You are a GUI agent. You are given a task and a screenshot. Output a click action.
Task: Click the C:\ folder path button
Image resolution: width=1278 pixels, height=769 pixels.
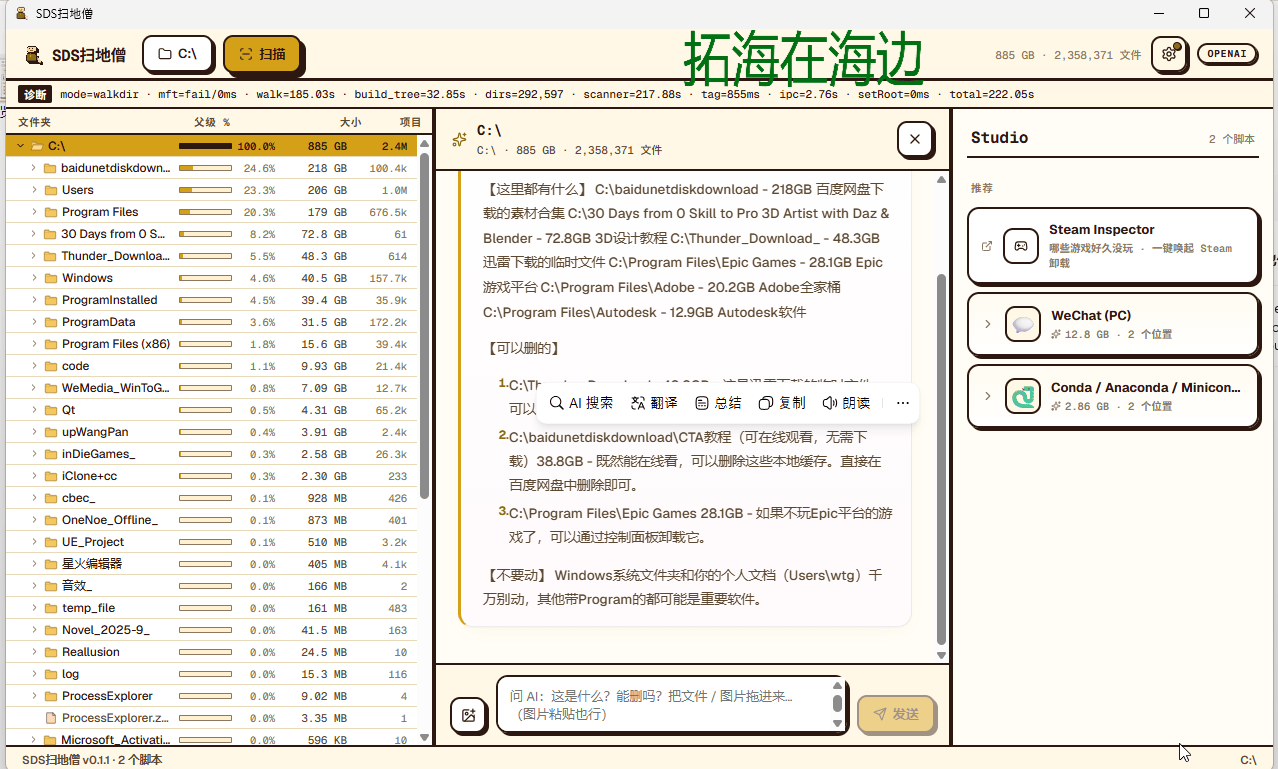coord(178,54)
